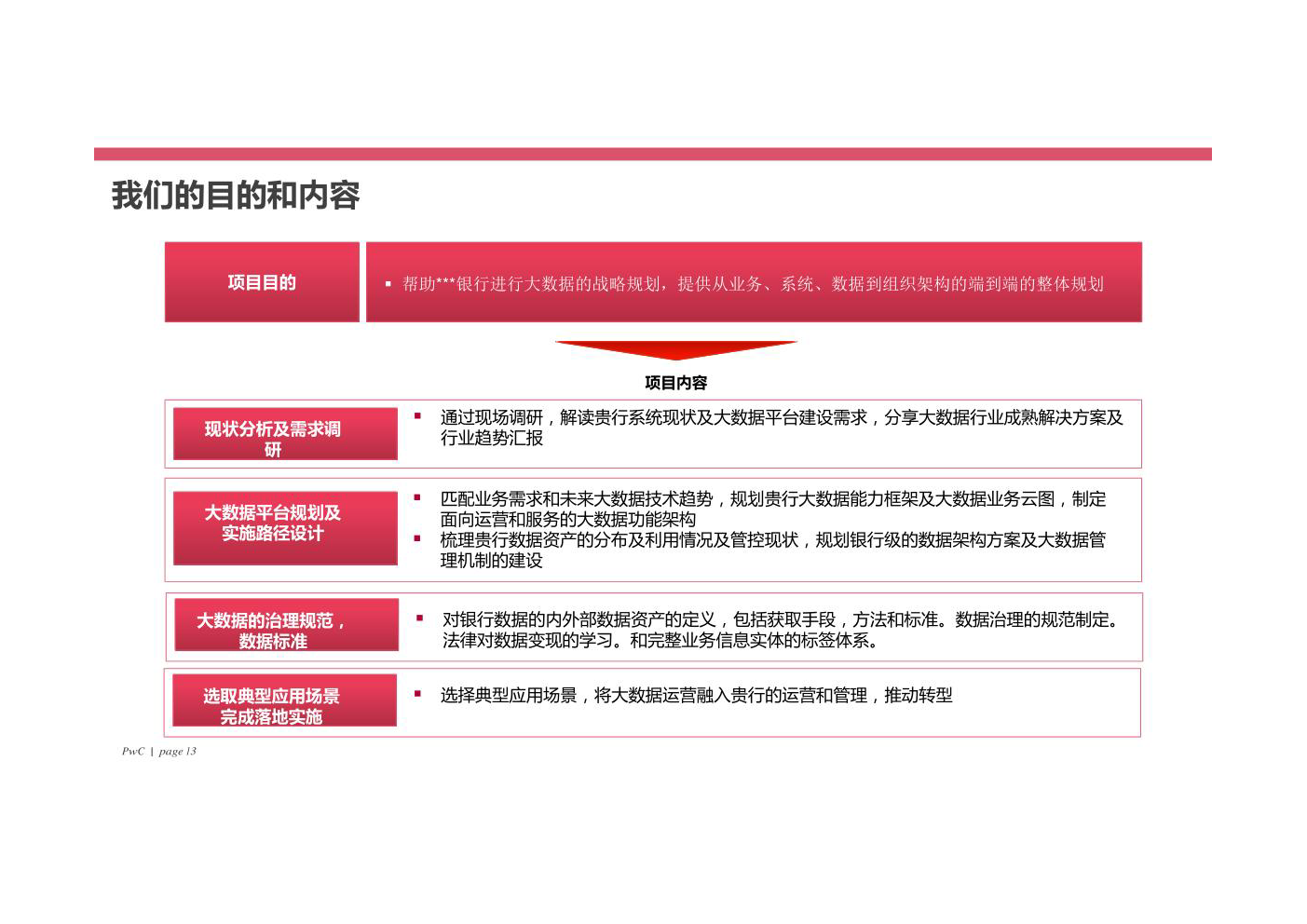
Task: Click the bullet text starting with 梳理贵行数据资产
Action: pos(773,550)
